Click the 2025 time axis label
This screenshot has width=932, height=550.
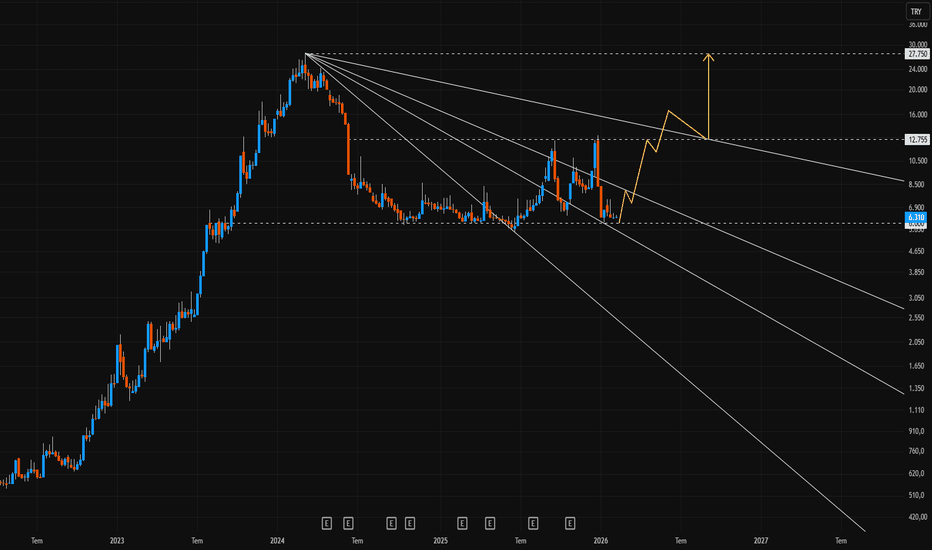(x=440, y=540)
